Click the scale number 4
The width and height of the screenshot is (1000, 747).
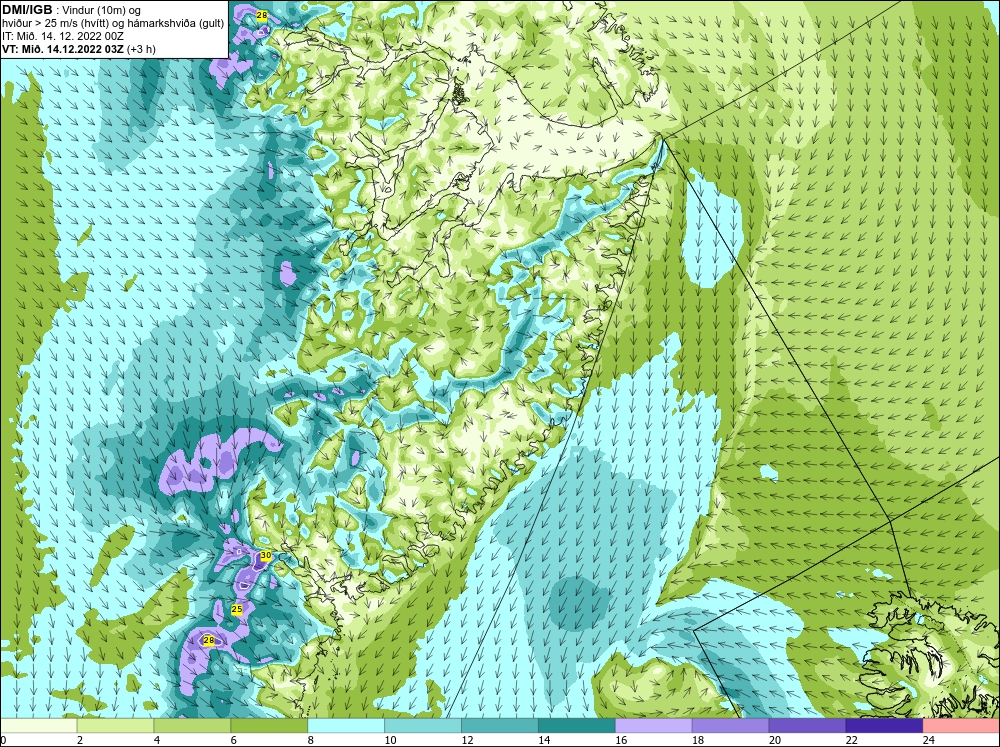(x=157, y=740)
